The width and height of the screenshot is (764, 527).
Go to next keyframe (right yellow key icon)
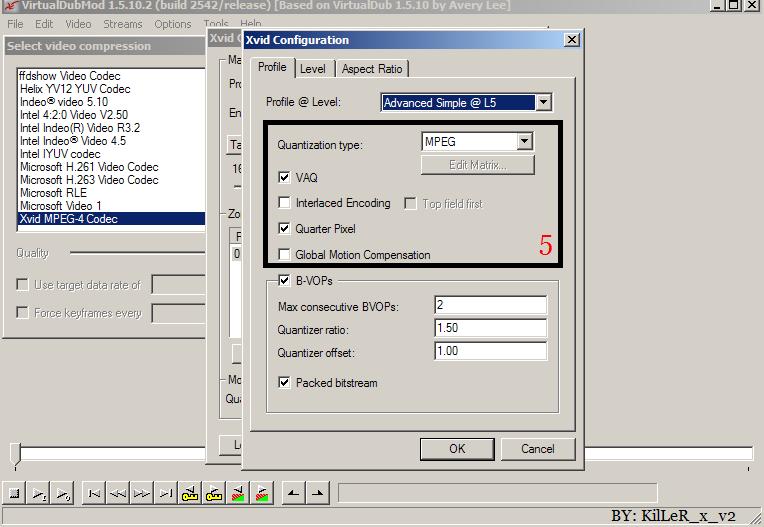(x=214, y=493)
